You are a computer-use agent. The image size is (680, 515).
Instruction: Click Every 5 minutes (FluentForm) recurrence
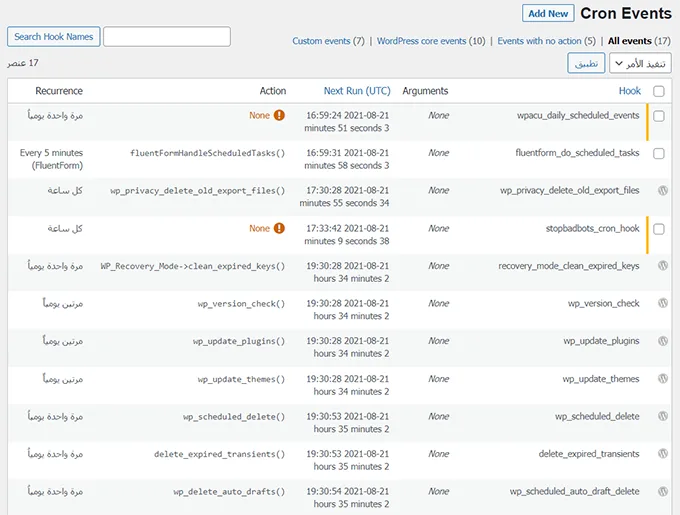(x=51, y=159)
